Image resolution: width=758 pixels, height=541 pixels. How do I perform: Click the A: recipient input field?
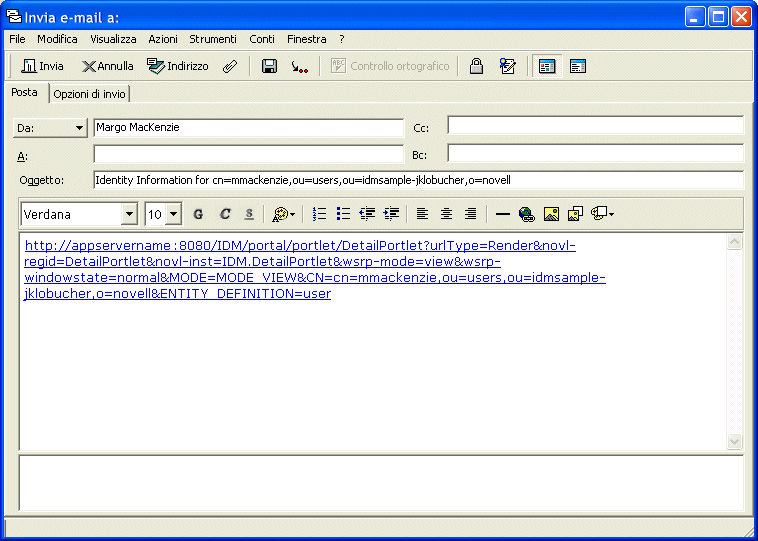coord(248,154)
